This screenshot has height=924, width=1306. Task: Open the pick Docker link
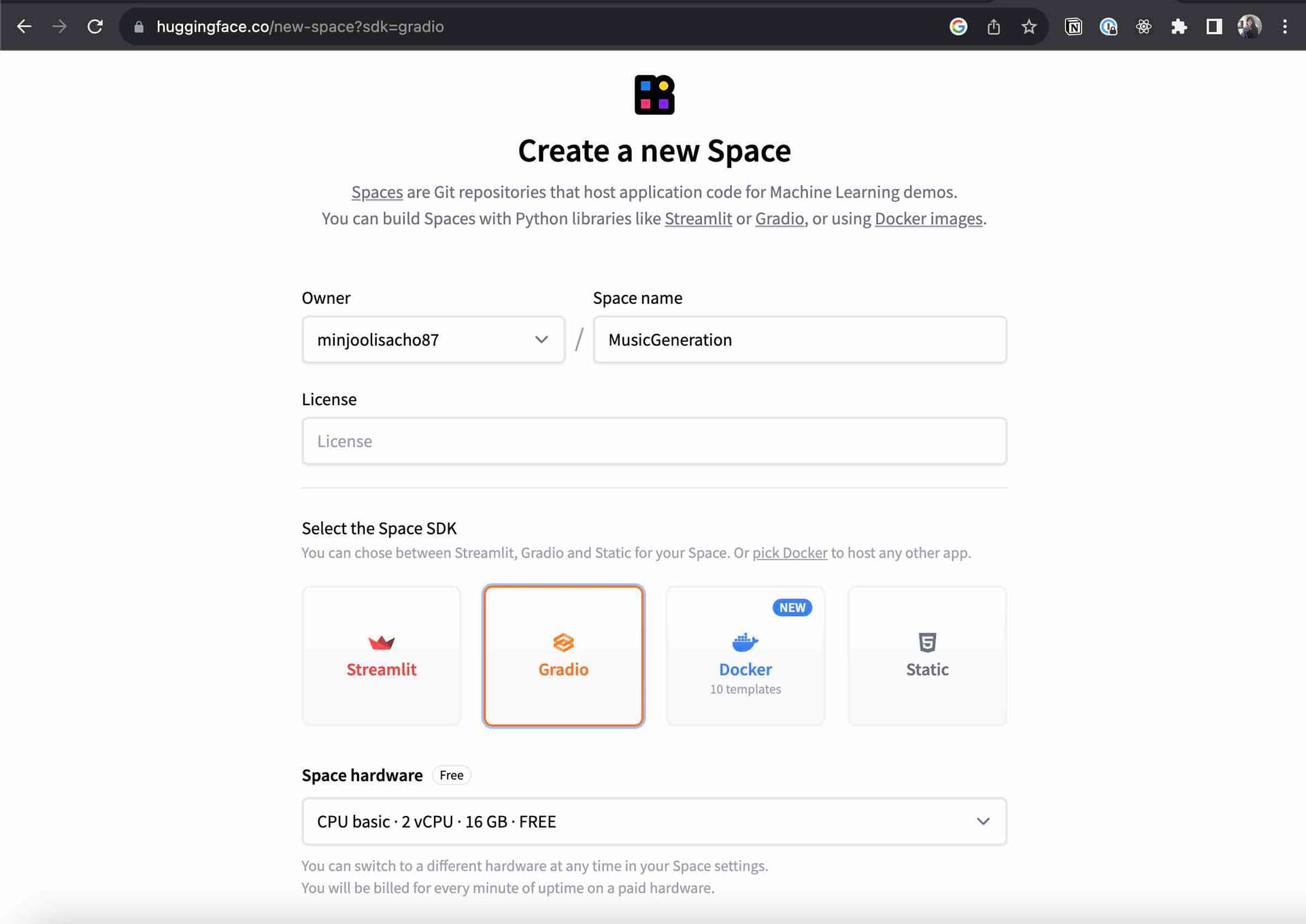[789, 553]
